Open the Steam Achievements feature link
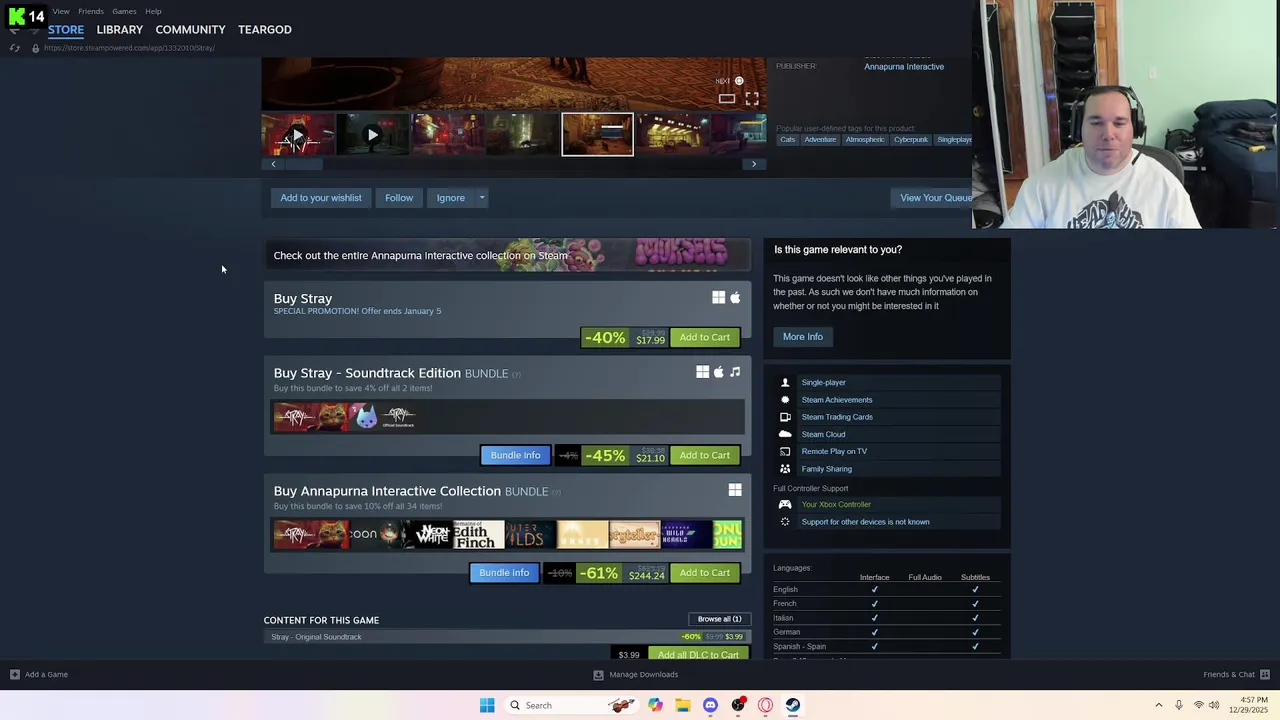The width and height of the screenshot is (1280, 720). pyautogui.click(x=837, y=400)
